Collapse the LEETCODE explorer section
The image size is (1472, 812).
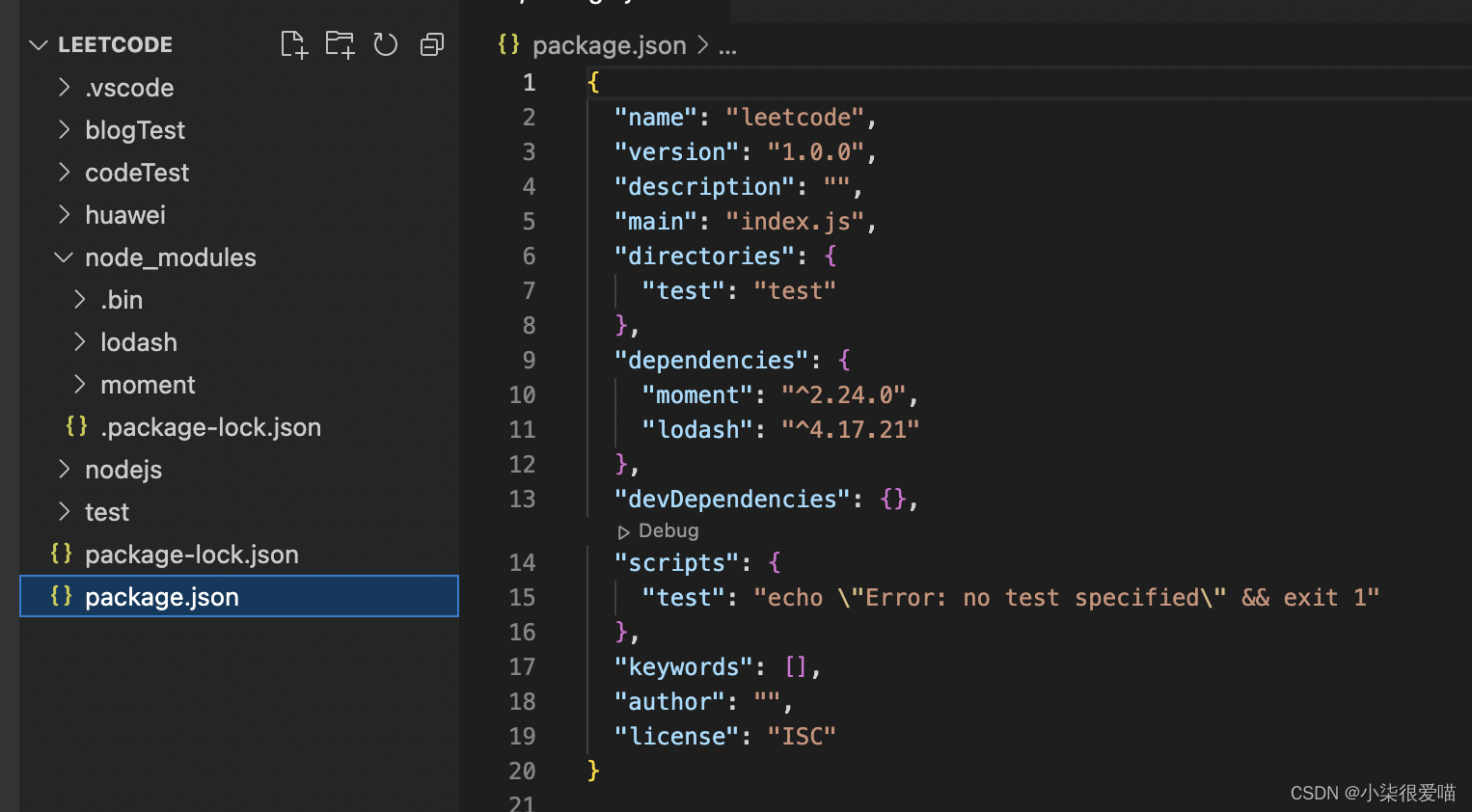tap(39, 44)
